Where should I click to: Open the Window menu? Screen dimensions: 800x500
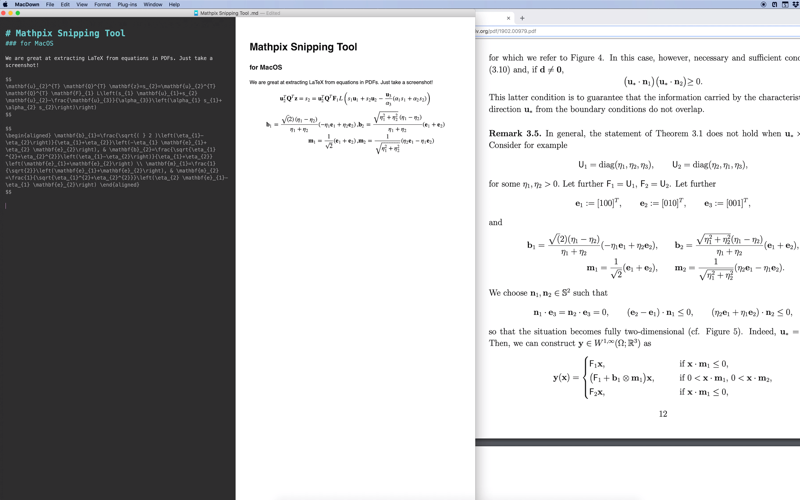pos(153,4)
